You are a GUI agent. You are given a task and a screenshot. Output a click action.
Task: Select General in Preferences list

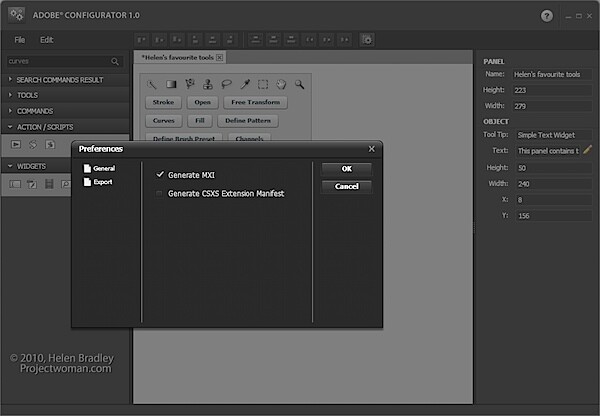[99, 168]
